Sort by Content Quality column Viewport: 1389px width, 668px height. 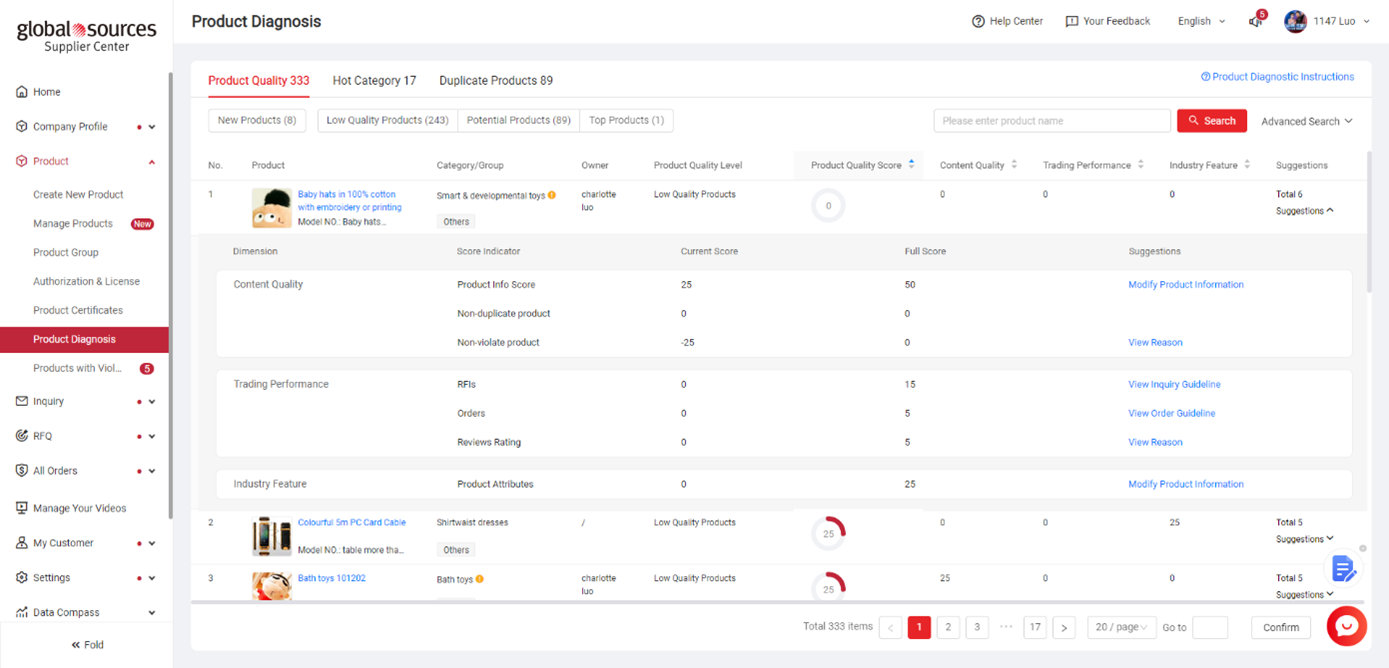coord(1014,165)
